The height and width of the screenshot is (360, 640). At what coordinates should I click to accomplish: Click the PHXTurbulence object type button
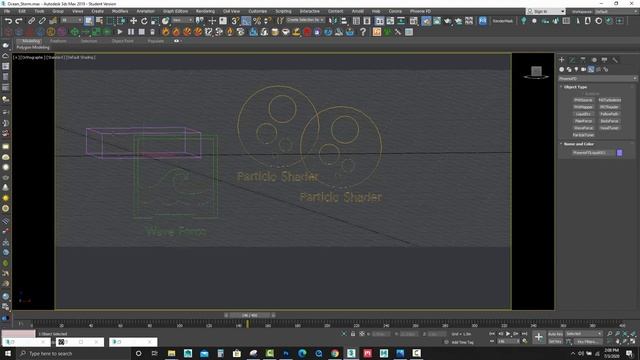(x=610, y=100)
